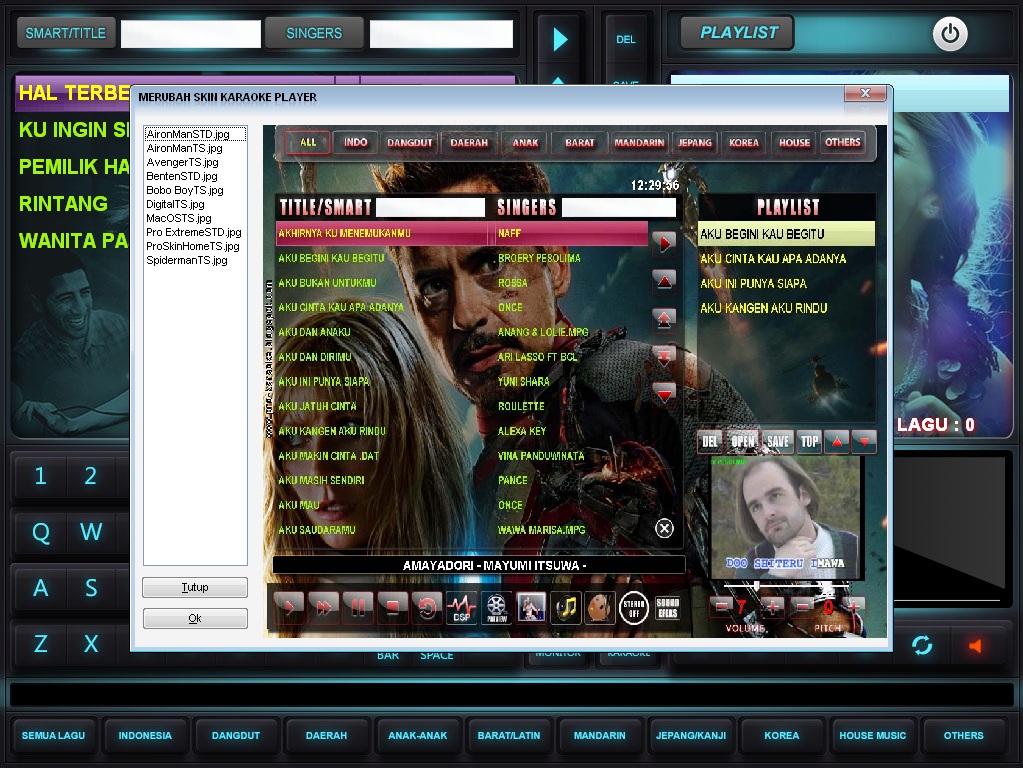Click the singer photo icon in preview toolbar
The image size is (1023, 768).
[x=530, y=607]
